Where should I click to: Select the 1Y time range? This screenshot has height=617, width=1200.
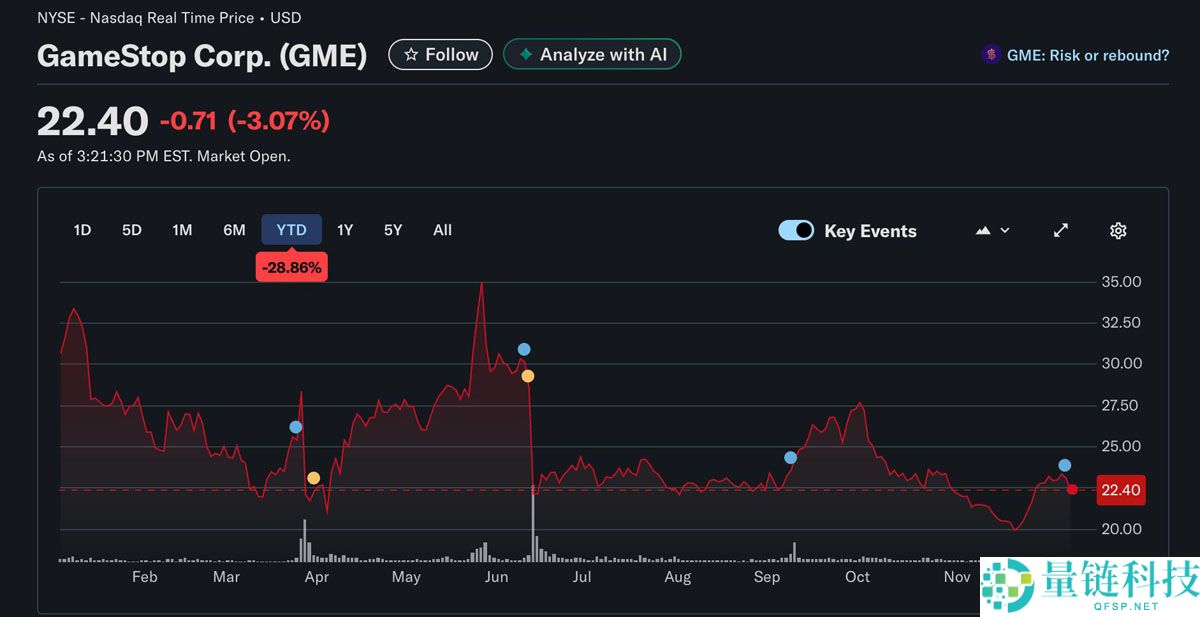(x=344, y=229)
